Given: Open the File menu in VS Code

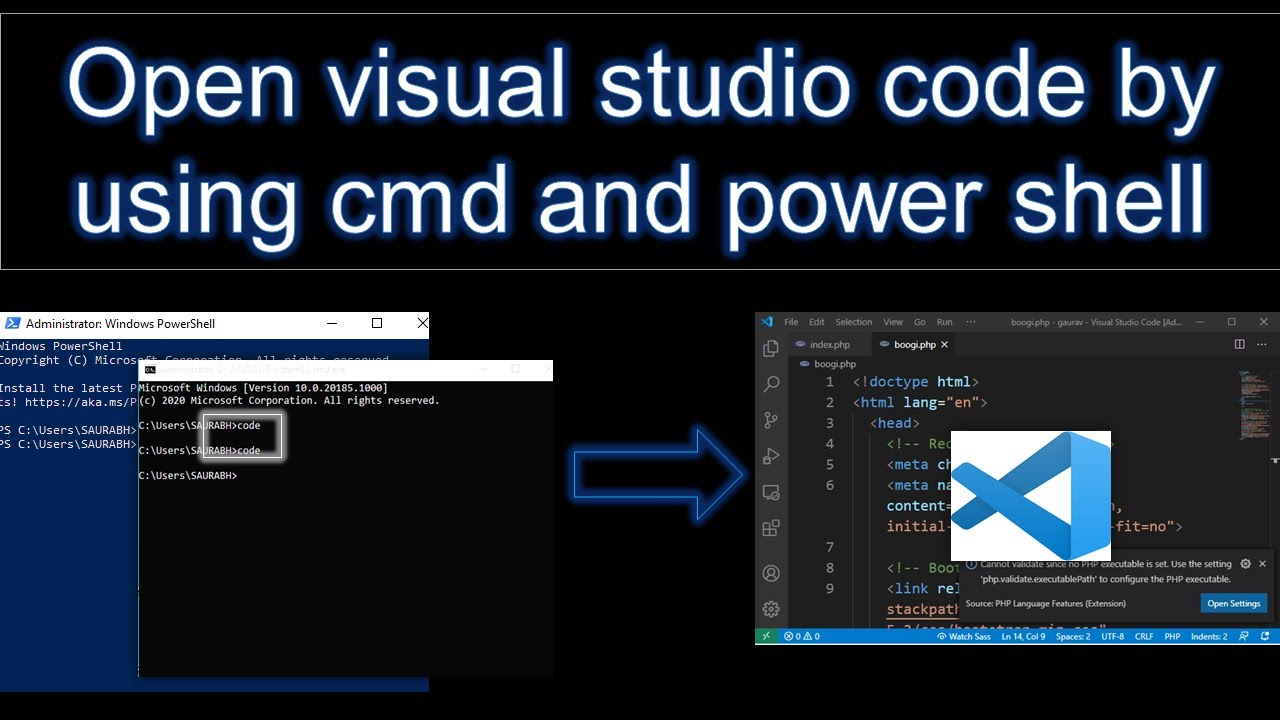Looking at the screenshot, I should coord(791,322).
